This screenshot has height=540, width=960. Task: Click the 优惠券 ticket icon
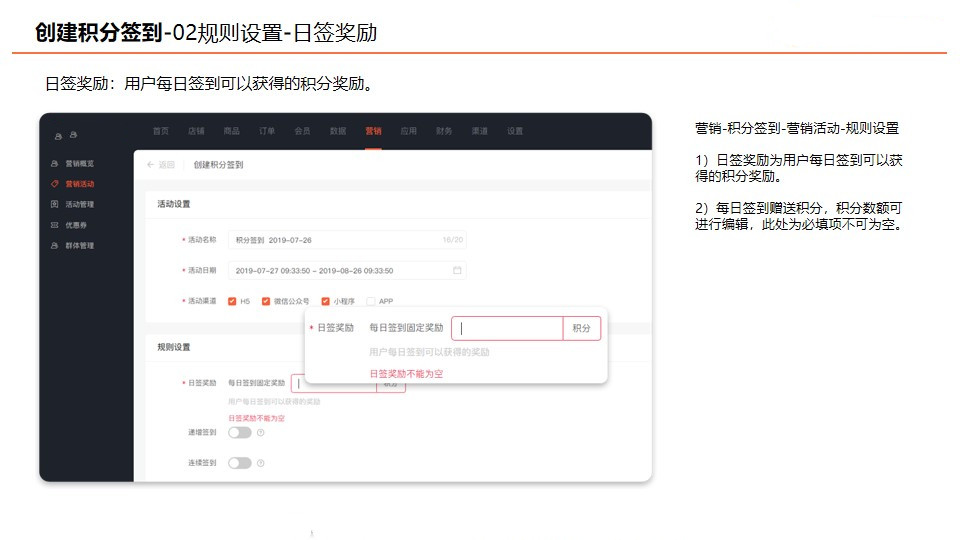(54, 225)
